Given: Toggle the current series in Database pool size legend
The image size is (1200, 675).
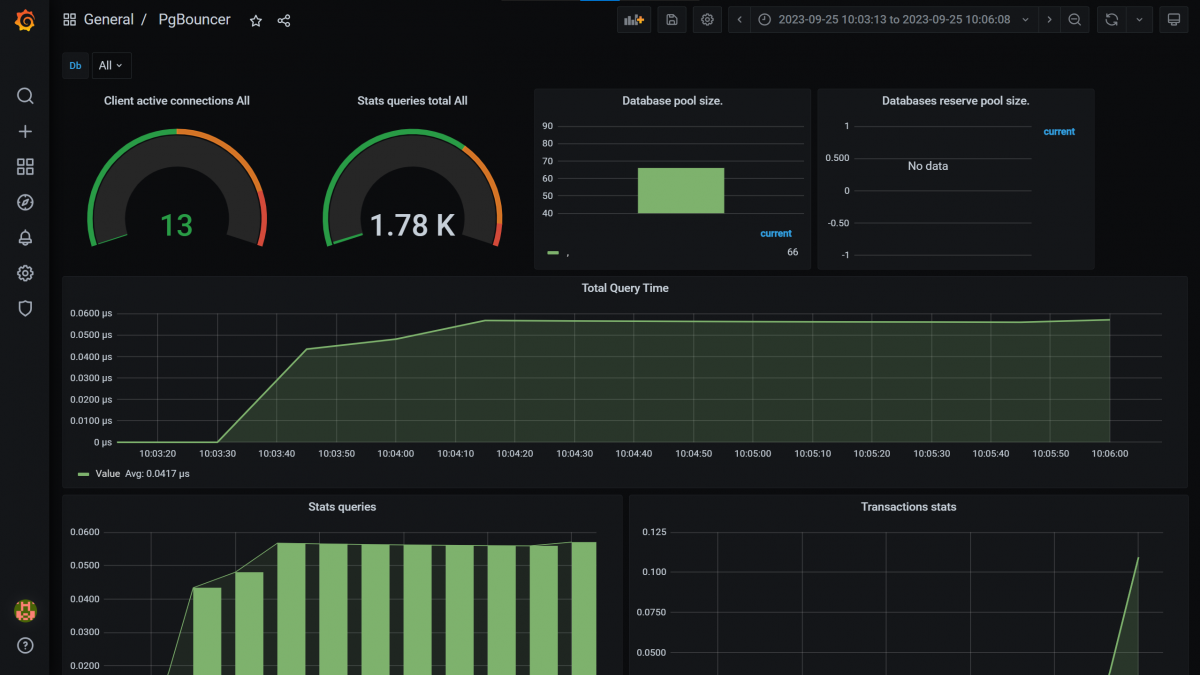Looking at the screenshot, I should coord(776,233).
